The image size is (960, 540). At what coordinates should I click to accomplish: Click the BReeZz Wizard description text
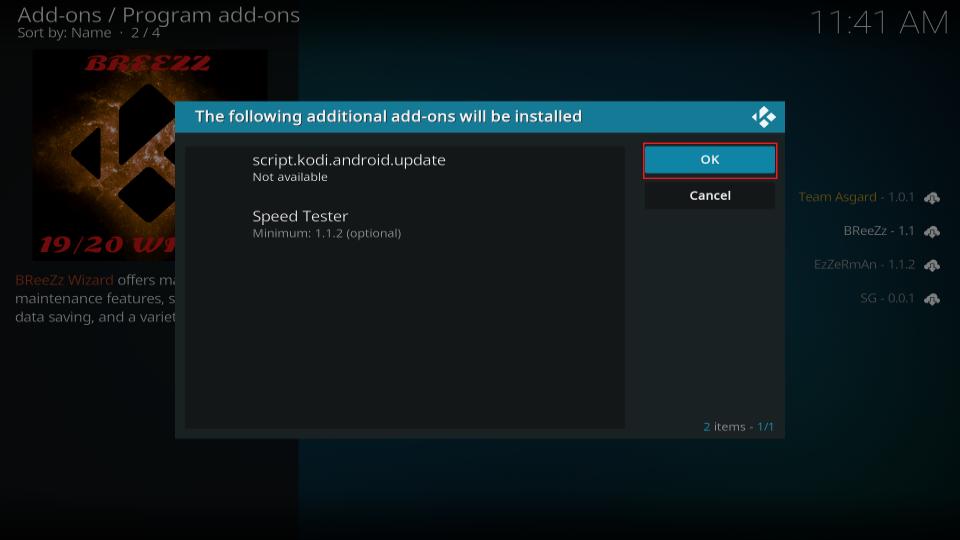(96, 299)
